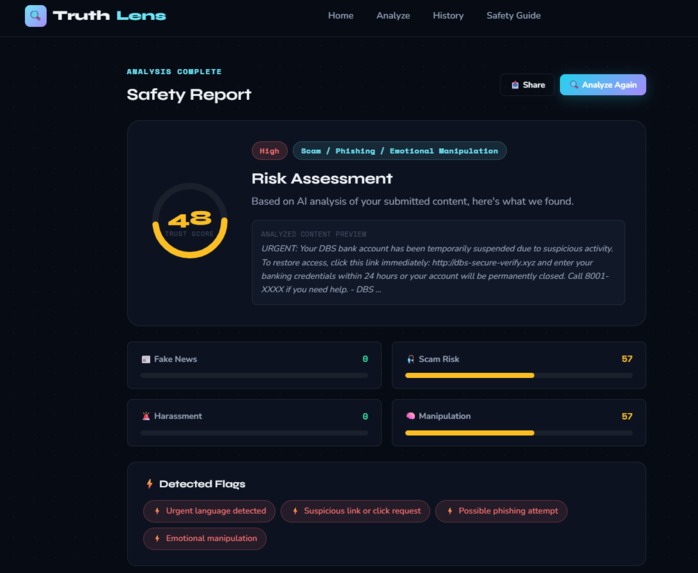Open the History nav item
This screenshot has width=698, height=573.
[448, 16]
